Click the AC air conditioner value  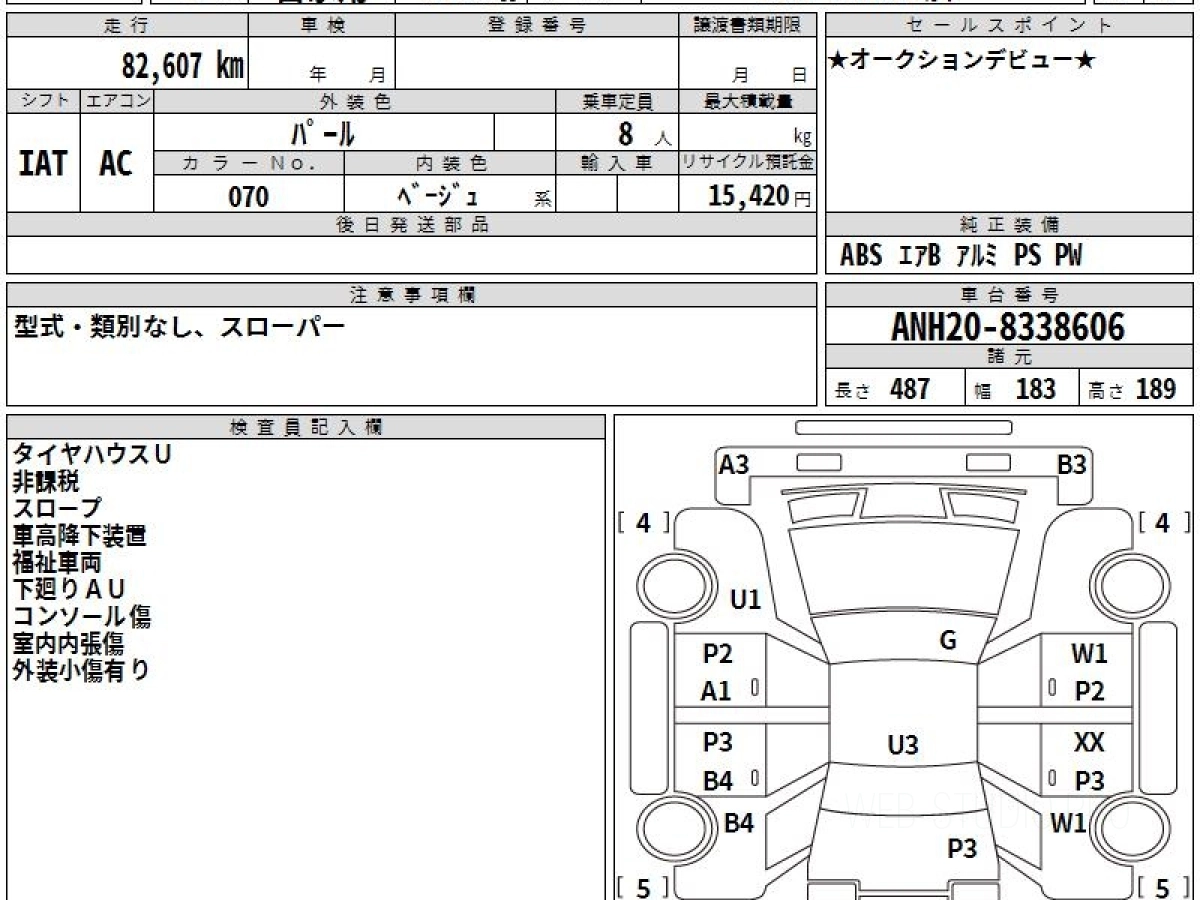pyautogui.click(x=116, y=164)
